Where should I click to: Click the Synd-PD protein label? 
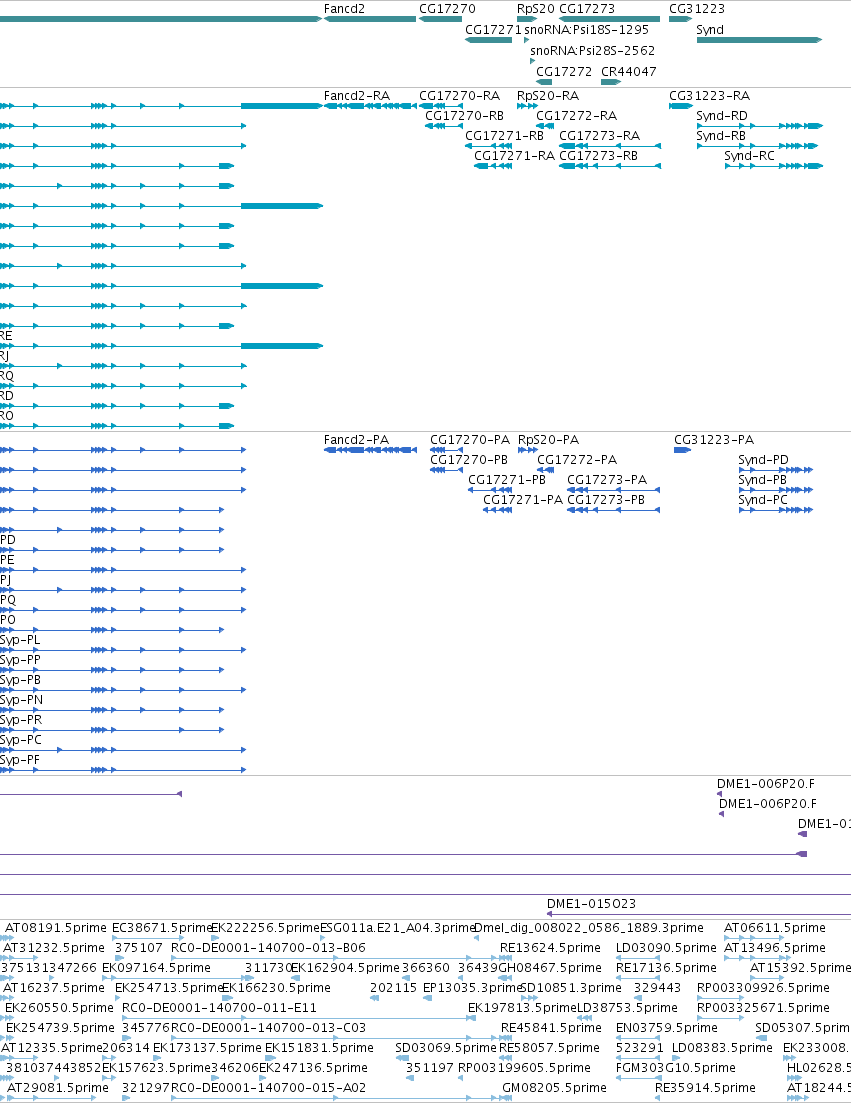(763, 459)
